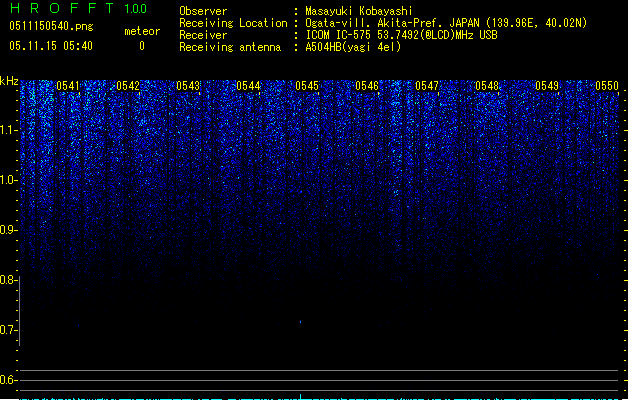This screenshot has width=629, height=400.
Task: Click the HROFFT 1.0.0 title text
Action: 78,8
